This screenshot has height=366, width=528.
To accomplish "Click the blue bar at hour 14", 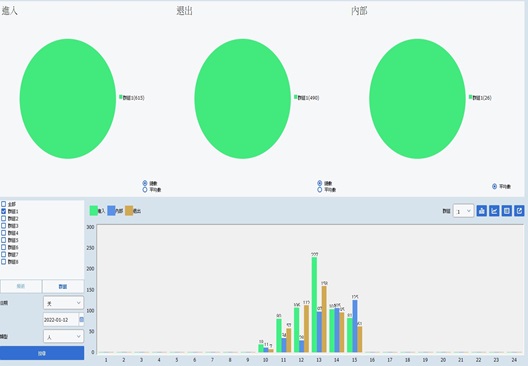I will (x=337, y=330).
